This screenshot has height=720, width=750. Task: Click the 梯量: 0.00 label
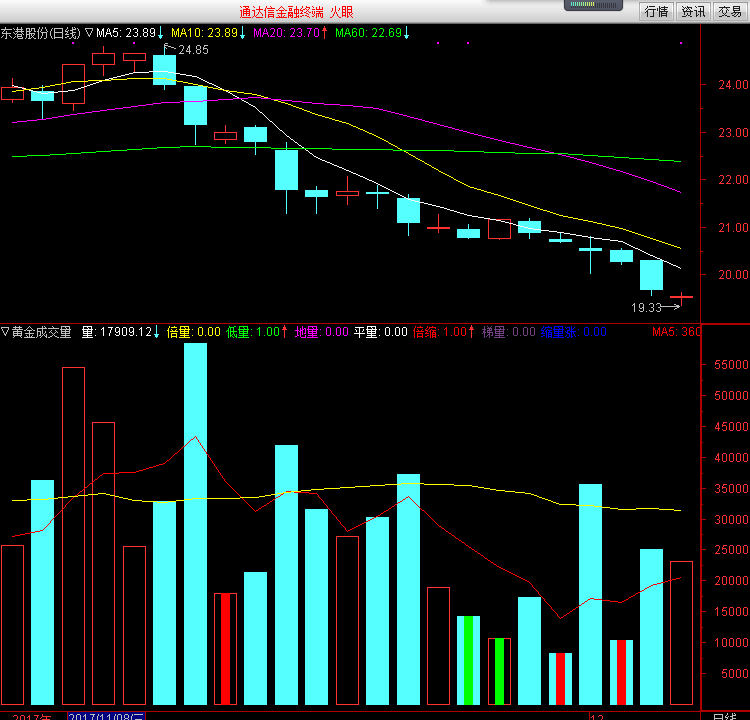pos(508,332)
